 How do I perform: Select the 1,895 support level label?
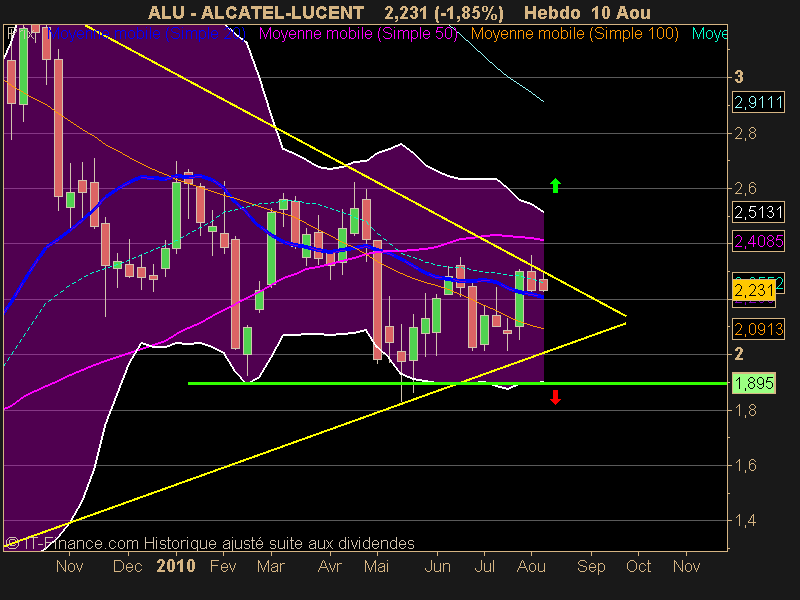[754, 383]
